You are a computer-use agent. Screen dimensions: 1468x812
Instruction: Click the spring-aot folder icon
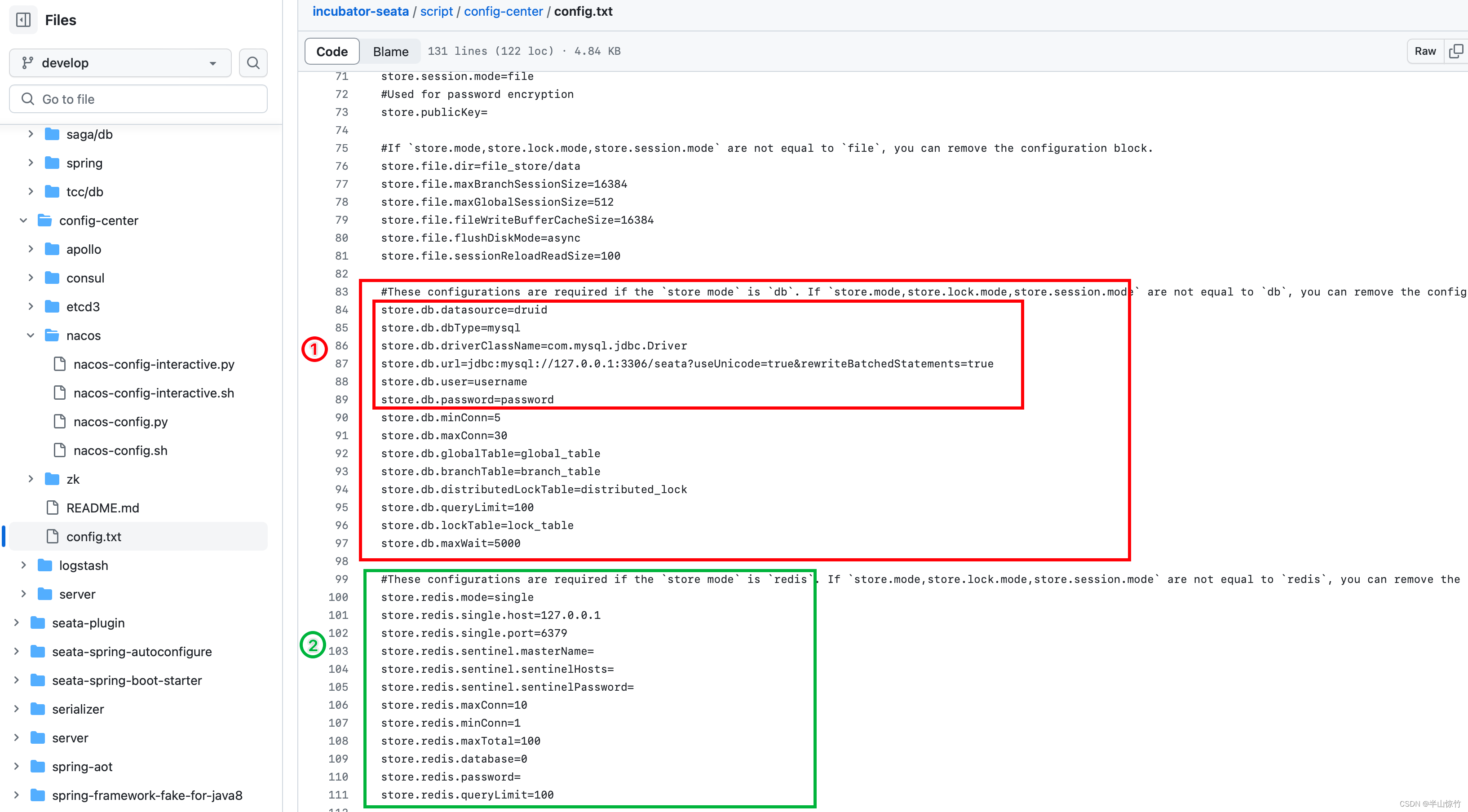click(38, 766)
